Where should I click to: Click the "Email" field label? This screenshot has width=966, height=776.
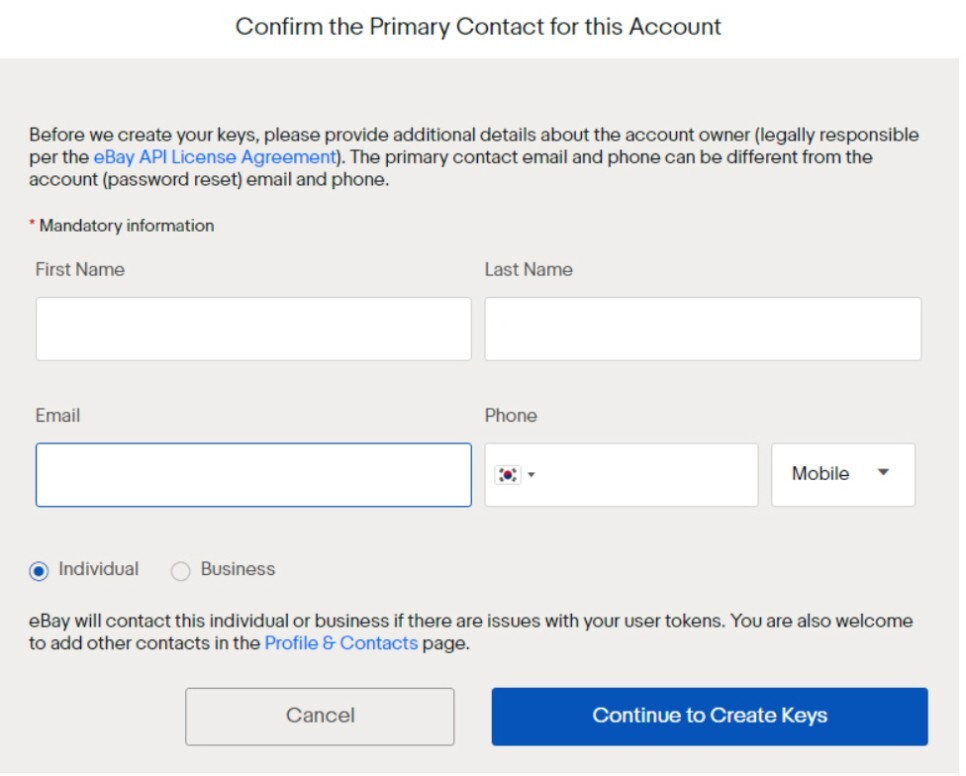coord(57,415)
